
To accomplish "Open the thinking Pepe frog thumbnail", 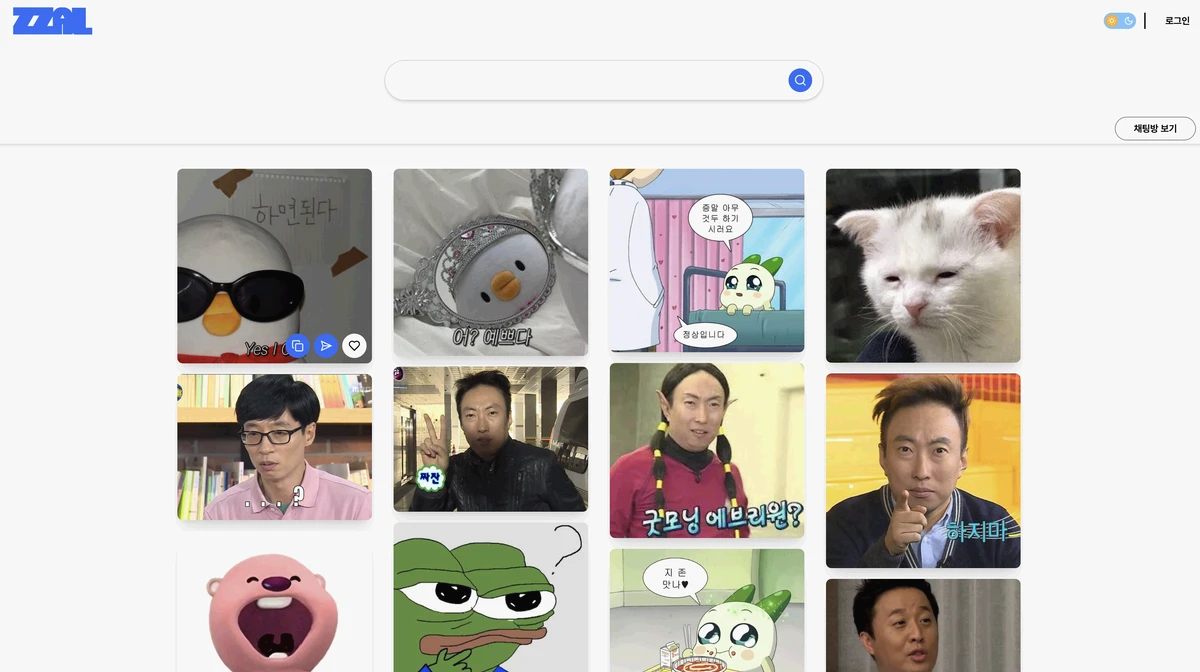I will point(491,597).
